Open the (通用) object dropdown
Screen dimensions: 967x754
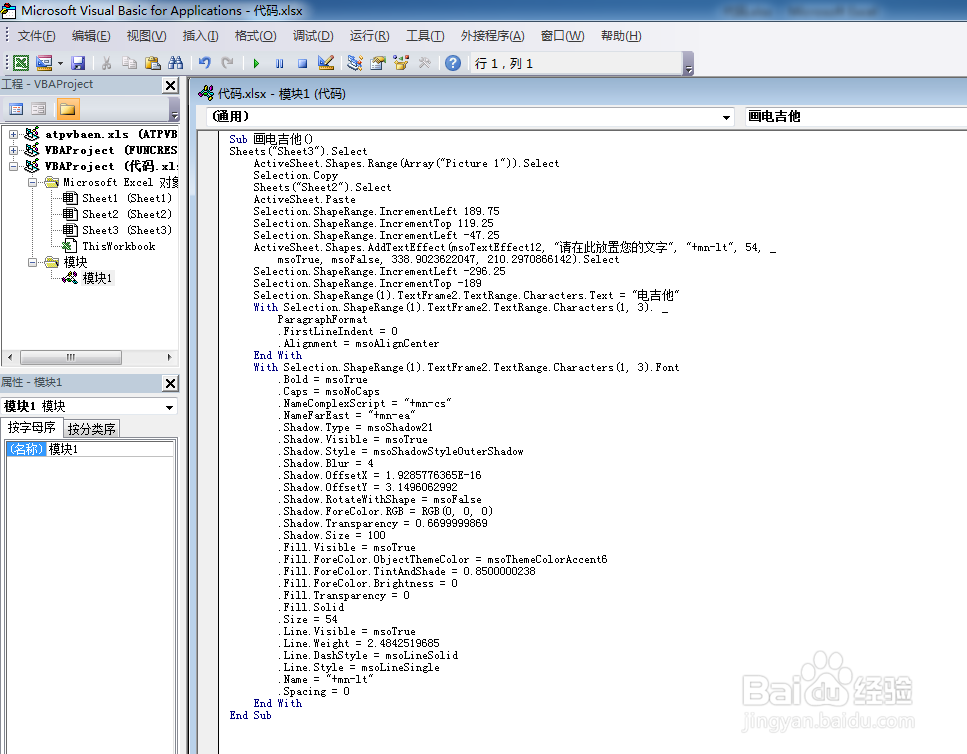[x=726, y=117]
